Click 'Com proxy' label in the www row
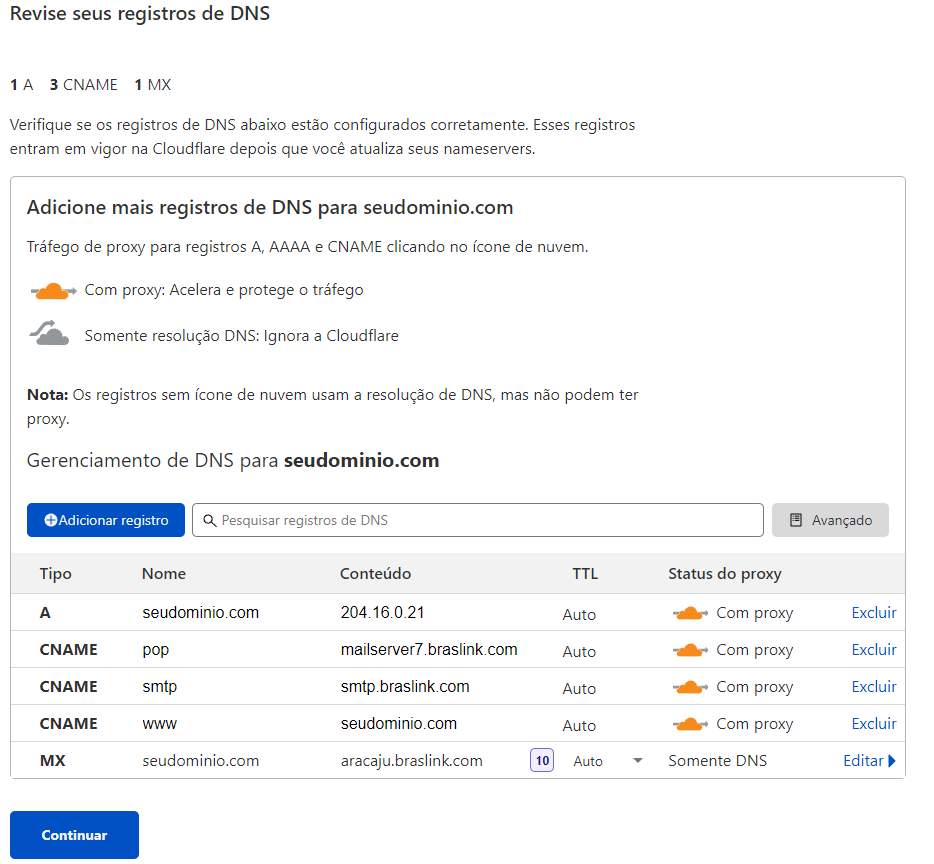This screenshot has height=864, width=934. 755,724
